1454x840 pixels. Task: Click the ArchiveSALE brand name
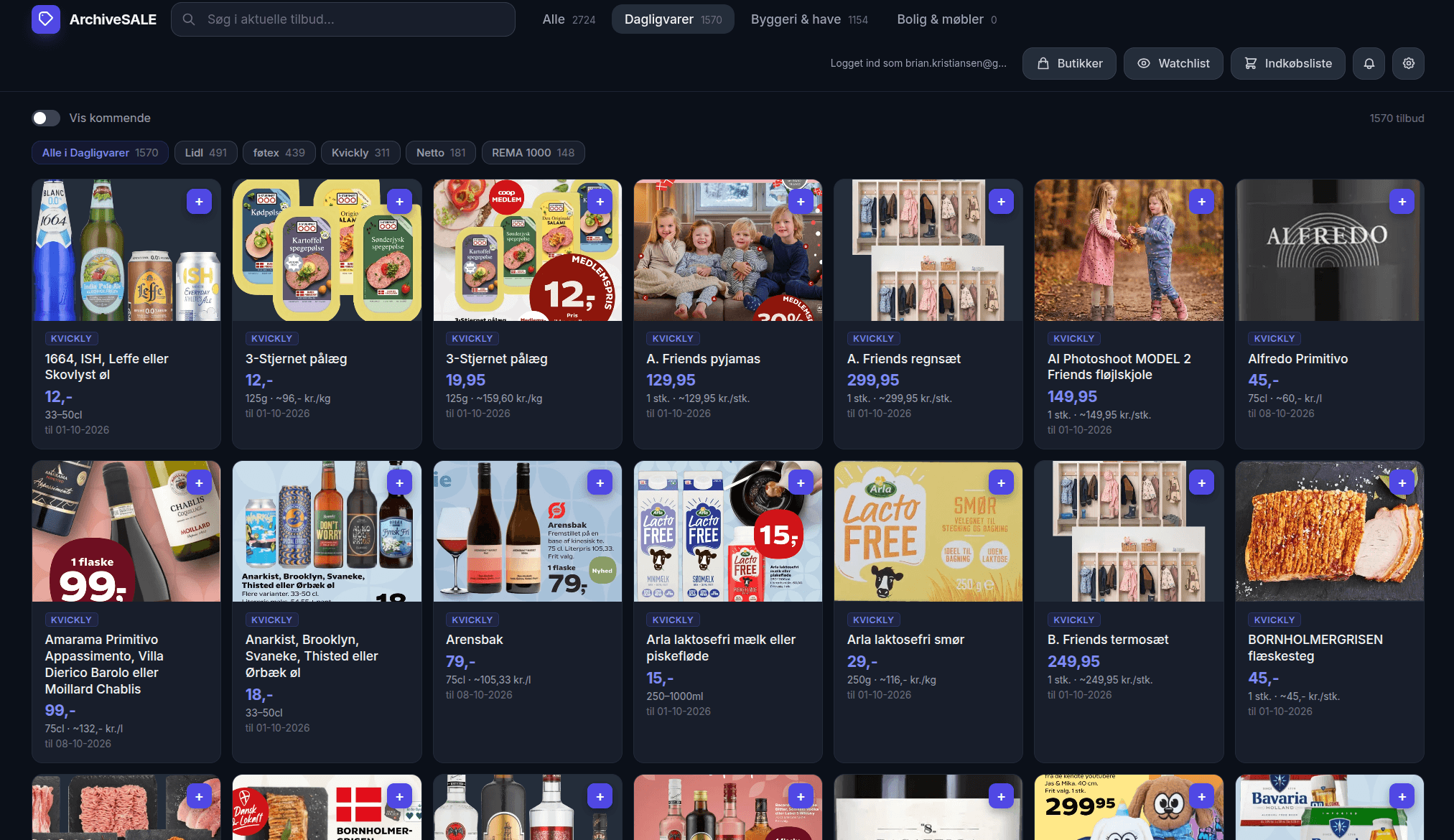click(113, 19)
